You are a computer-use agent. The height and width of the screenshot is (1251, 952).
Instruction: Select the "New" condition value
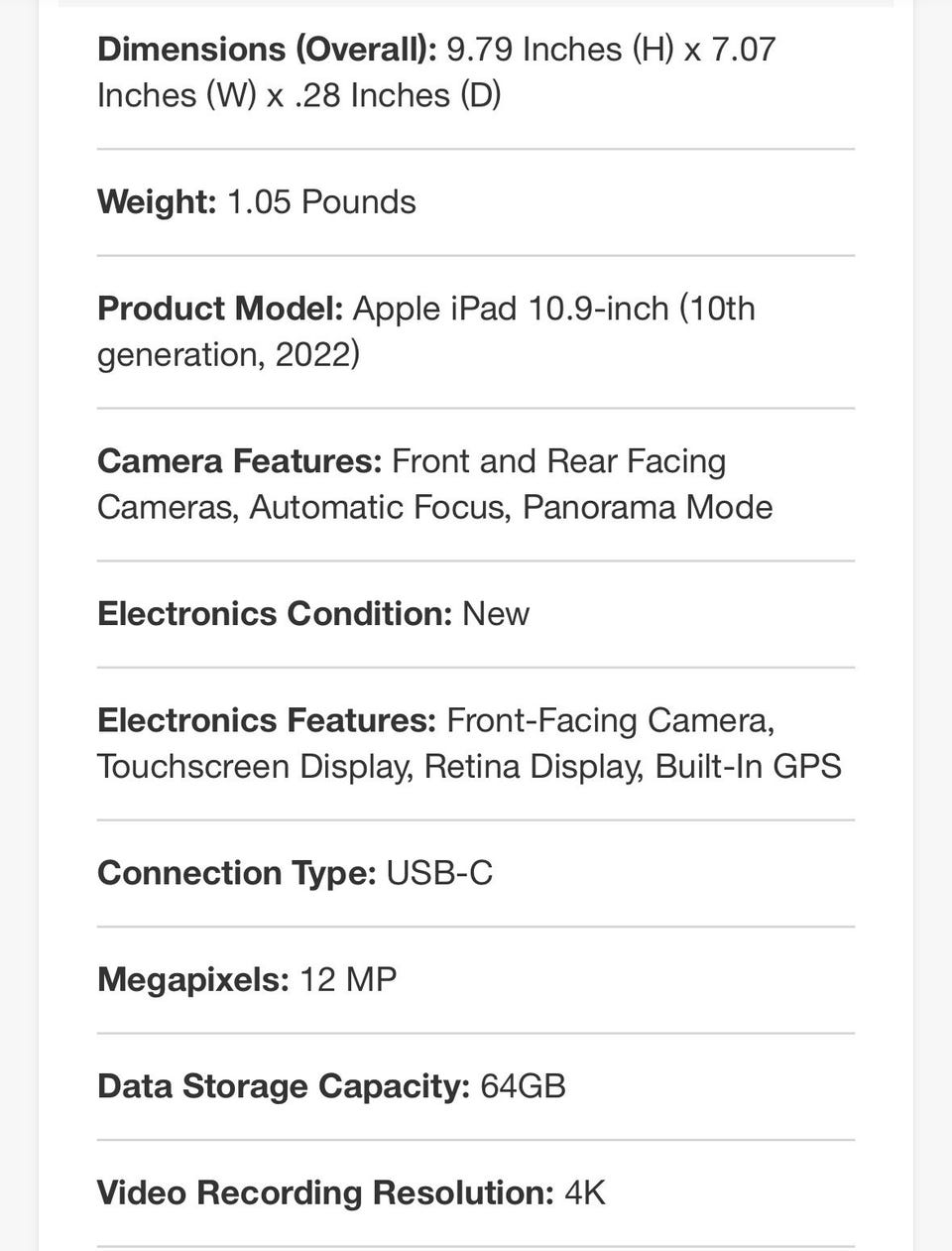[496, 613]
